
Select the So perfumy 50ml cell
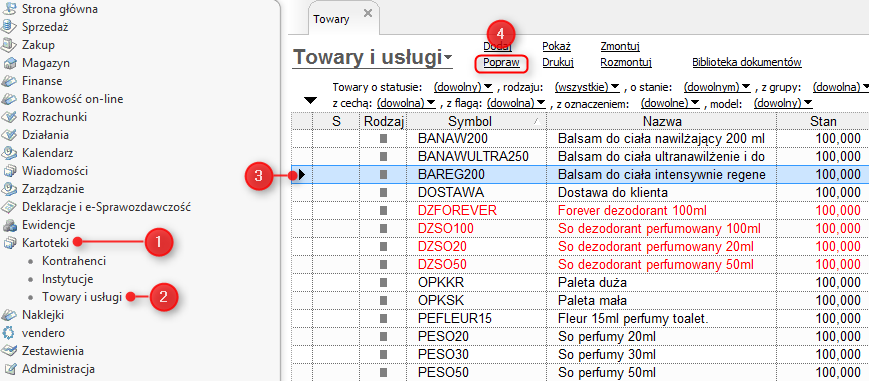[662, 372]
